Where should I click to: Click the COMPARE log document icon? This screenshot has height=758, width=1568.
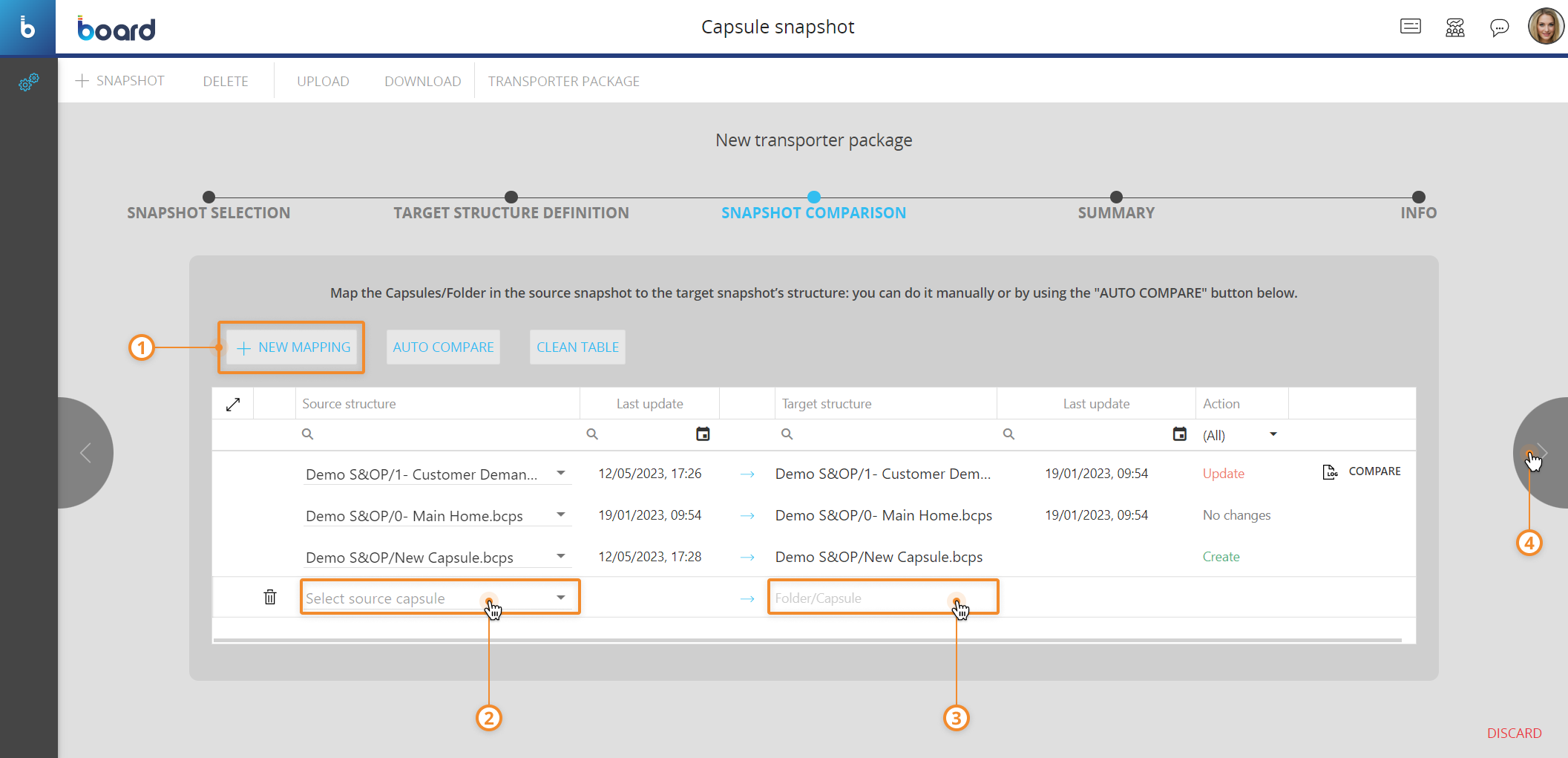1330,471
